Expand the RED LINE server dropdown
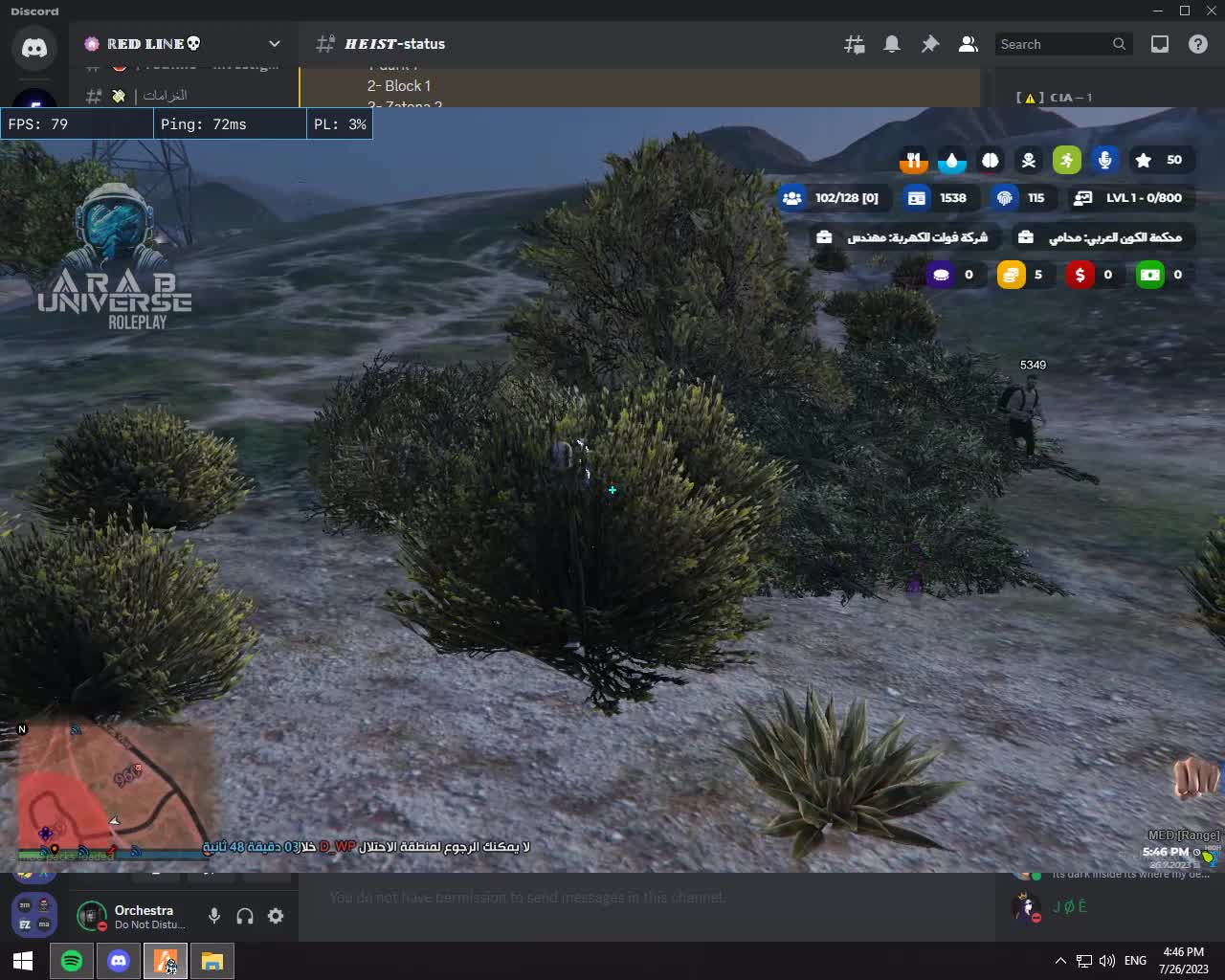The width and height of the screenshot is (1225, 980). pyautogui.click(x=275, y=44)
